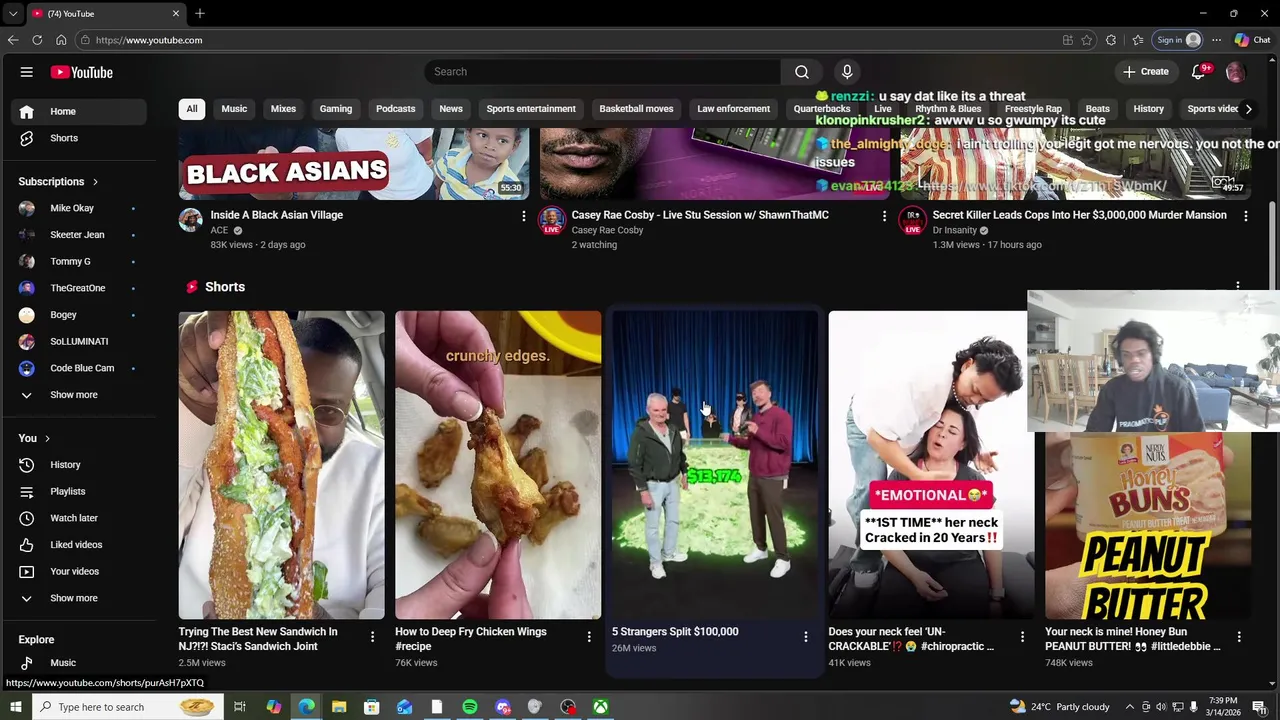The image size is (1280, 720).
Task: Open Shorts in the sidebar
Action: pyautogui.click(x=77, y=138)
